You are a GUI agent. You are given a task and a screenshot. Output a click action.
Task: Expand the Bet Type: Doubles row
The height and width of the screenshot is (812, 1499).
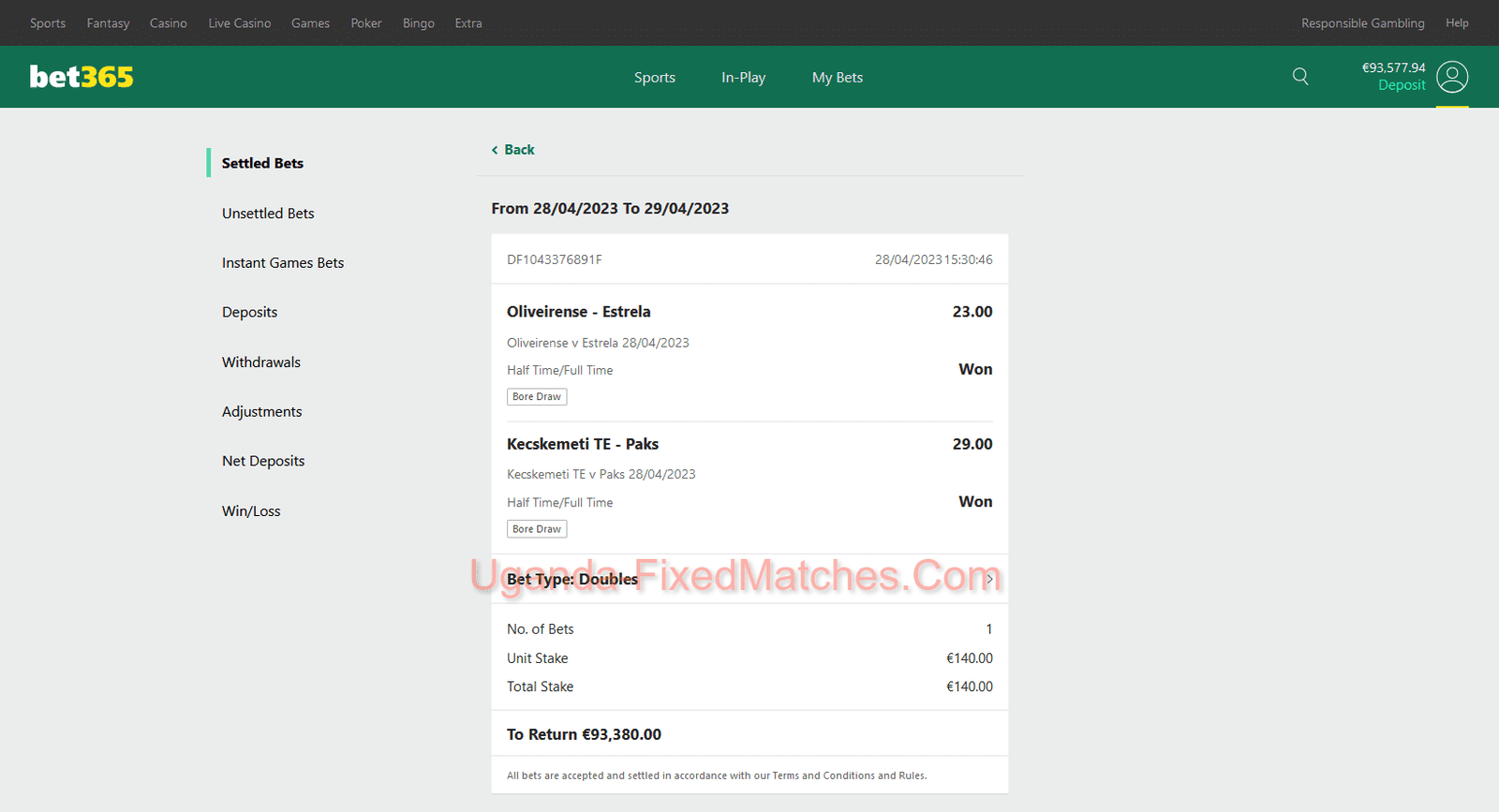tap(988, 579)
